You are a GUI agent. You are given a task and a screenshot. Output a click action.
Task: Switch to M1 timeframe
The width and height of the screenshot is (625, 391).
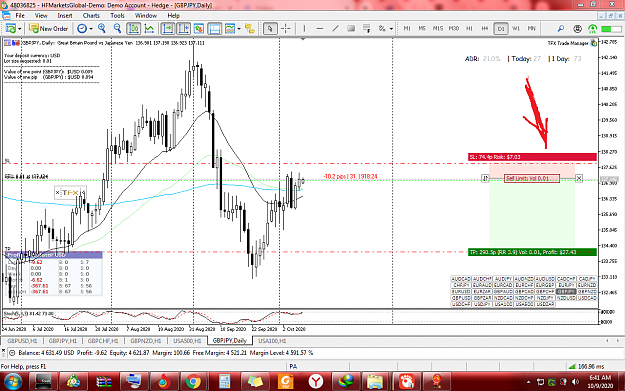(x=407, y=29)
